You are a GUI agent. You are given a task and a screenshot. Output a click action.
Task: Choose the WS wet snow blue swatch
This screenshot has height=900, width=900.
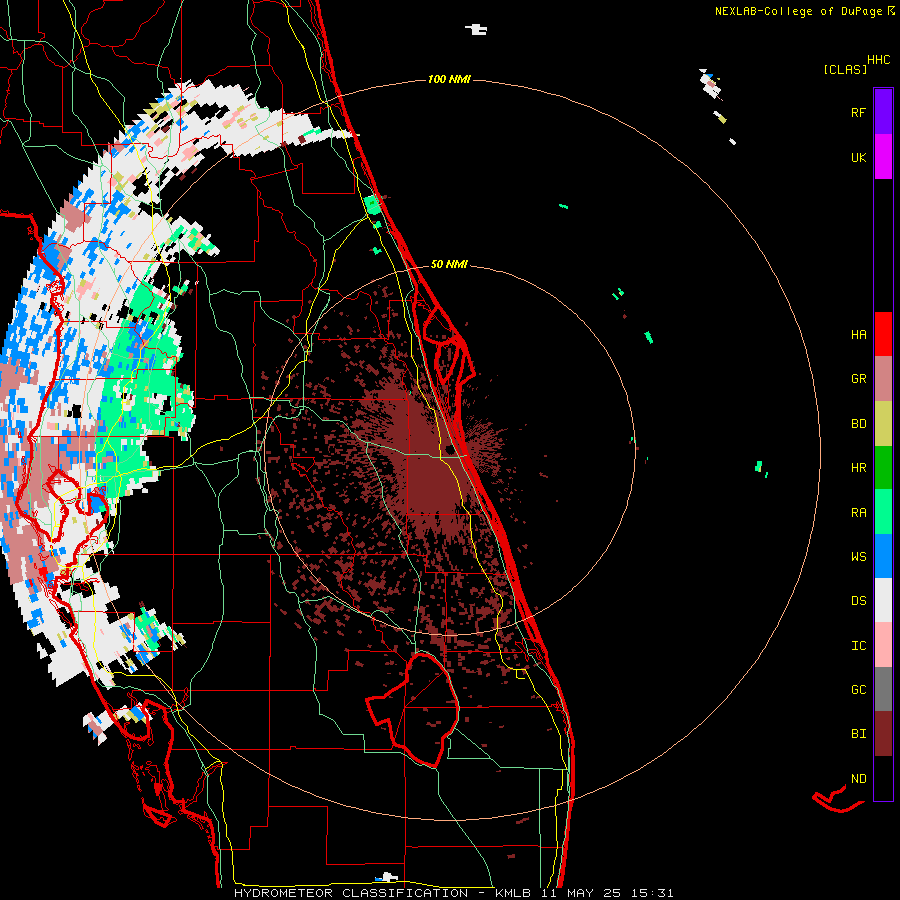coord(883,556)
